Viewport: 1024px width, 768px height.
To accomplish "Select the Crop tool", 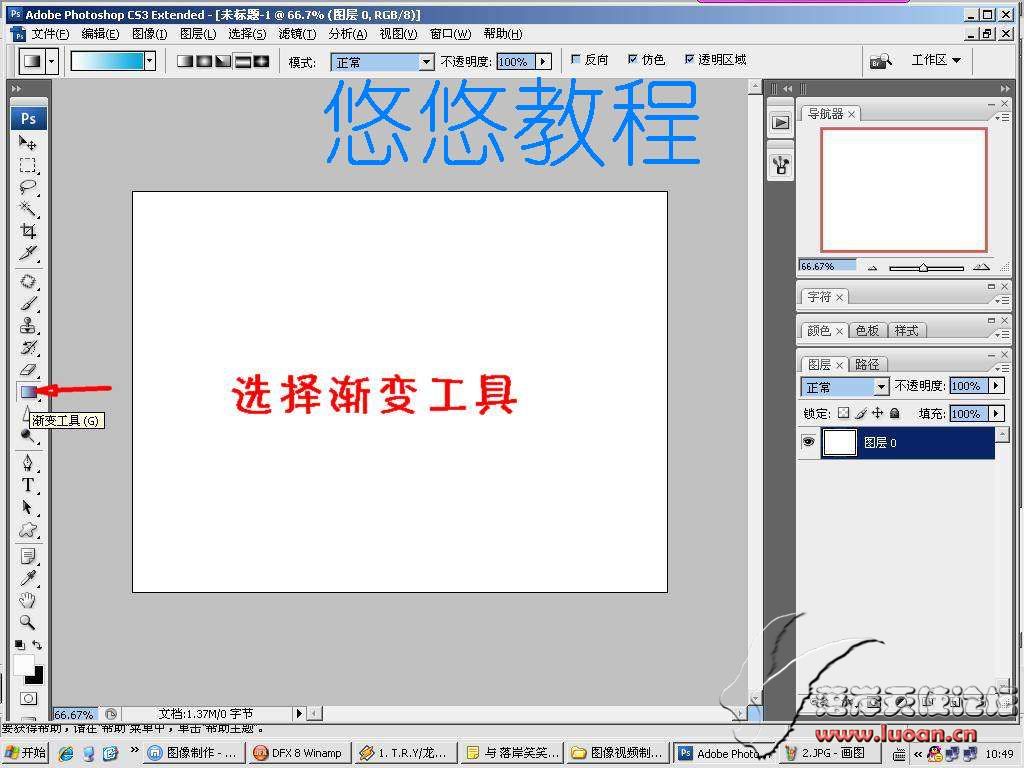I will point(27,231).
